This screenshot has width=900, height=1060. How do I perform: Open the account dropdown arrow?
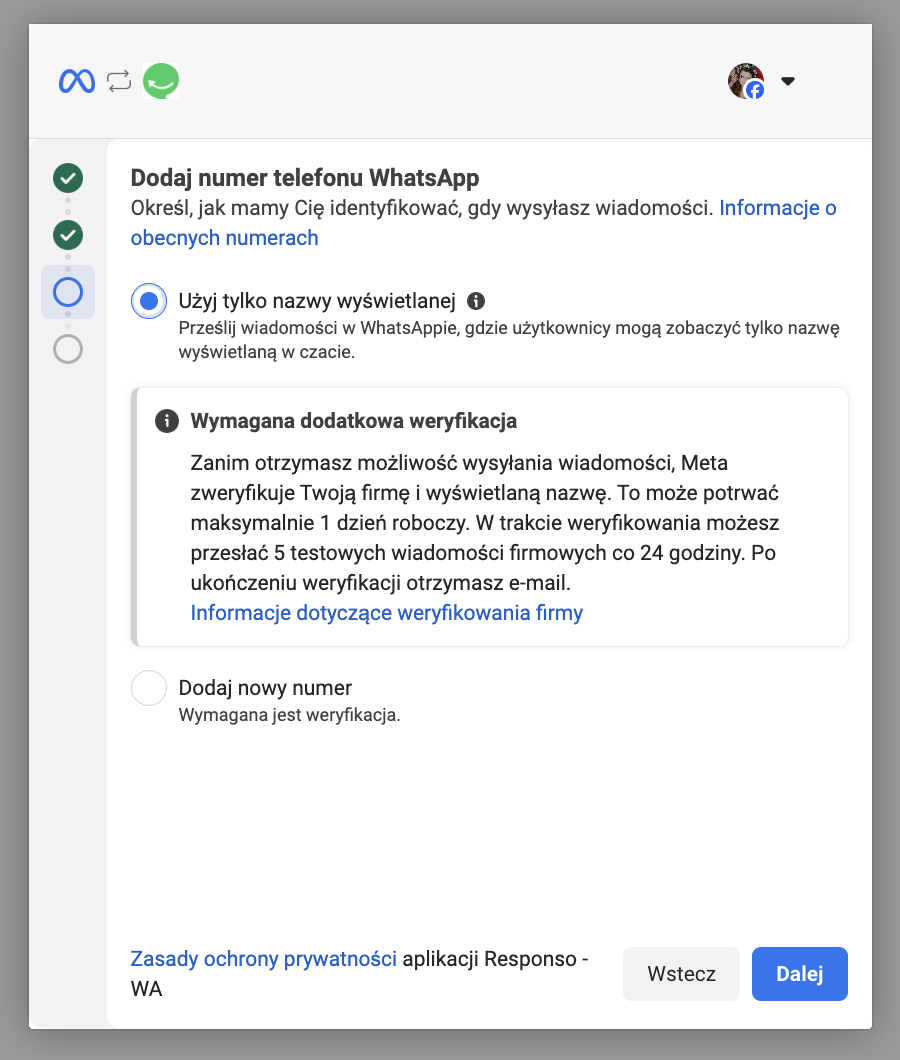[788, 81]
